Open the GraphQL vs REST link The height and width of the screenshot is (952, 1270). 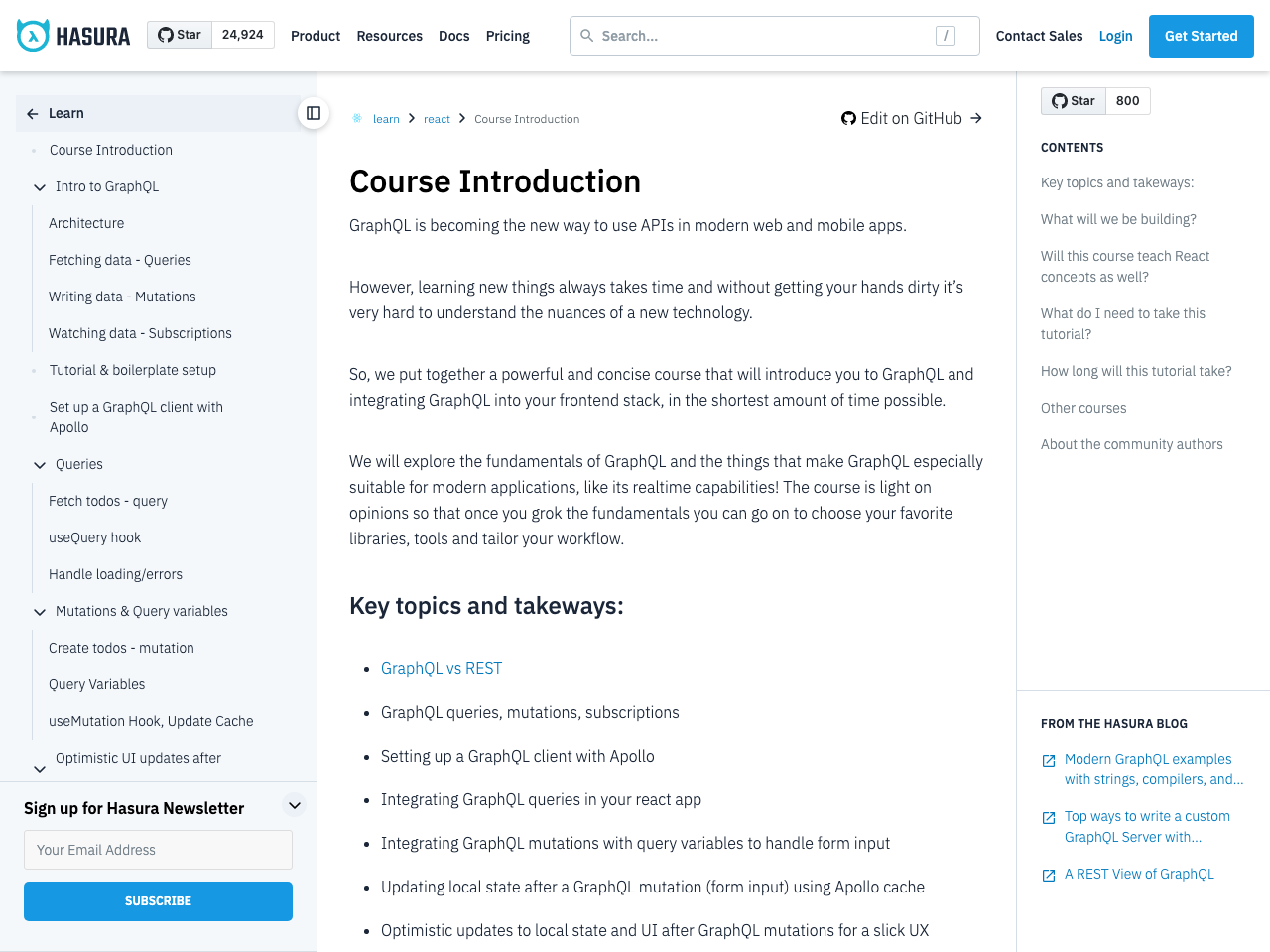click(442, 668)
